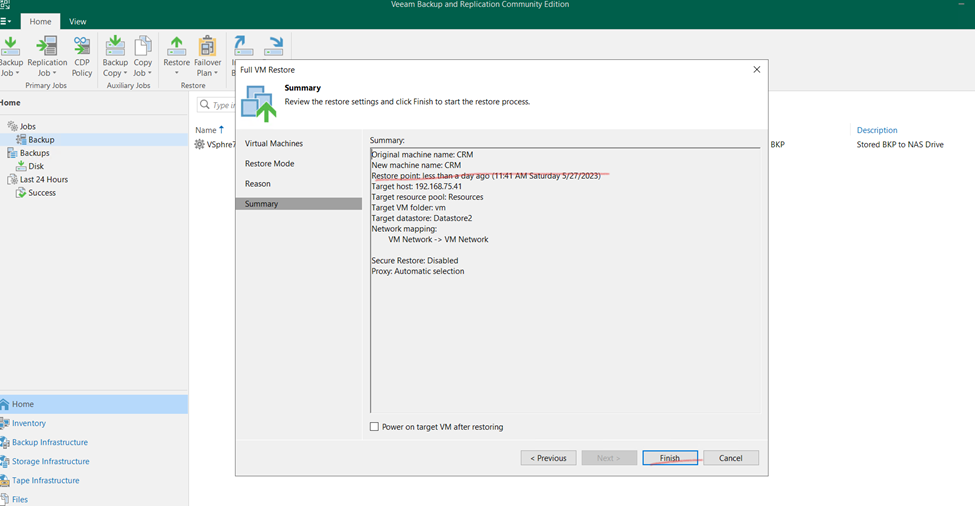Go back with the Previous button
975x506 pixels.
pos(548,458)
